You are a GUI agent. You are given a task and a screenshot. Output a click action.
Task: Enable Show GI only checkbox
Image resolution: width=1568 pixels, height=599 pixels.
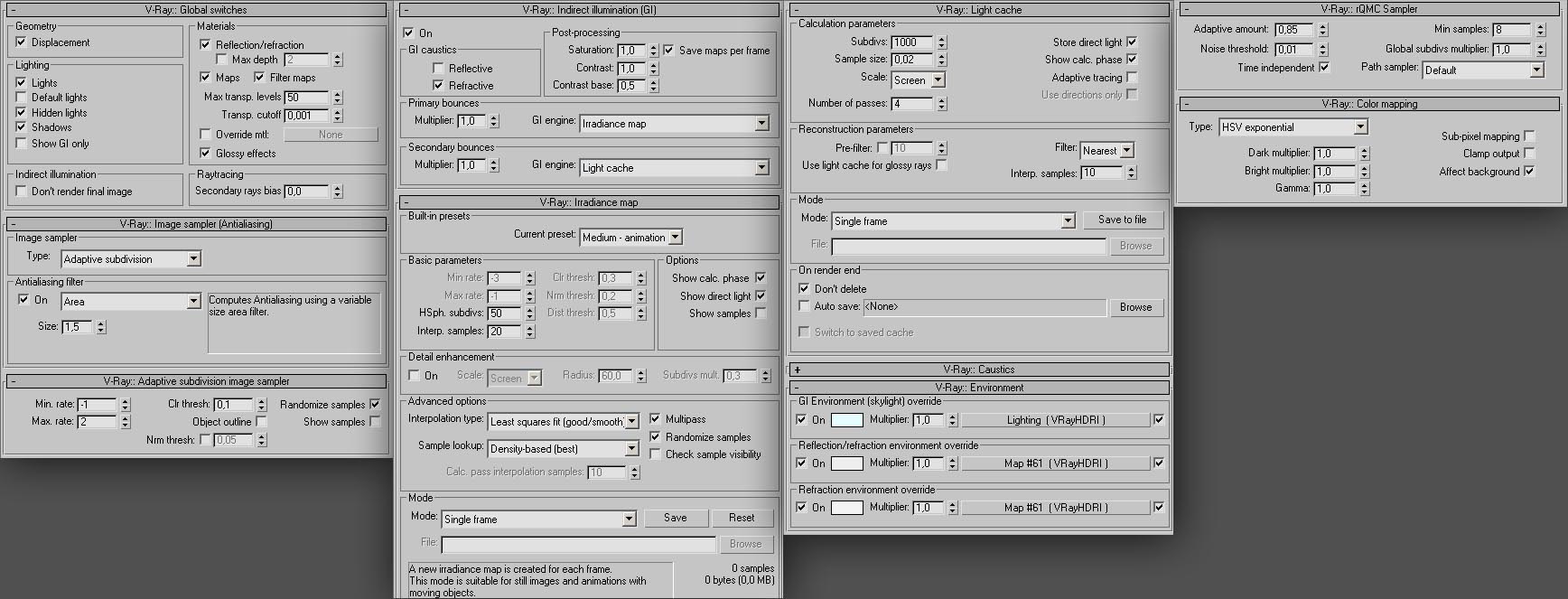coord(21,144)
